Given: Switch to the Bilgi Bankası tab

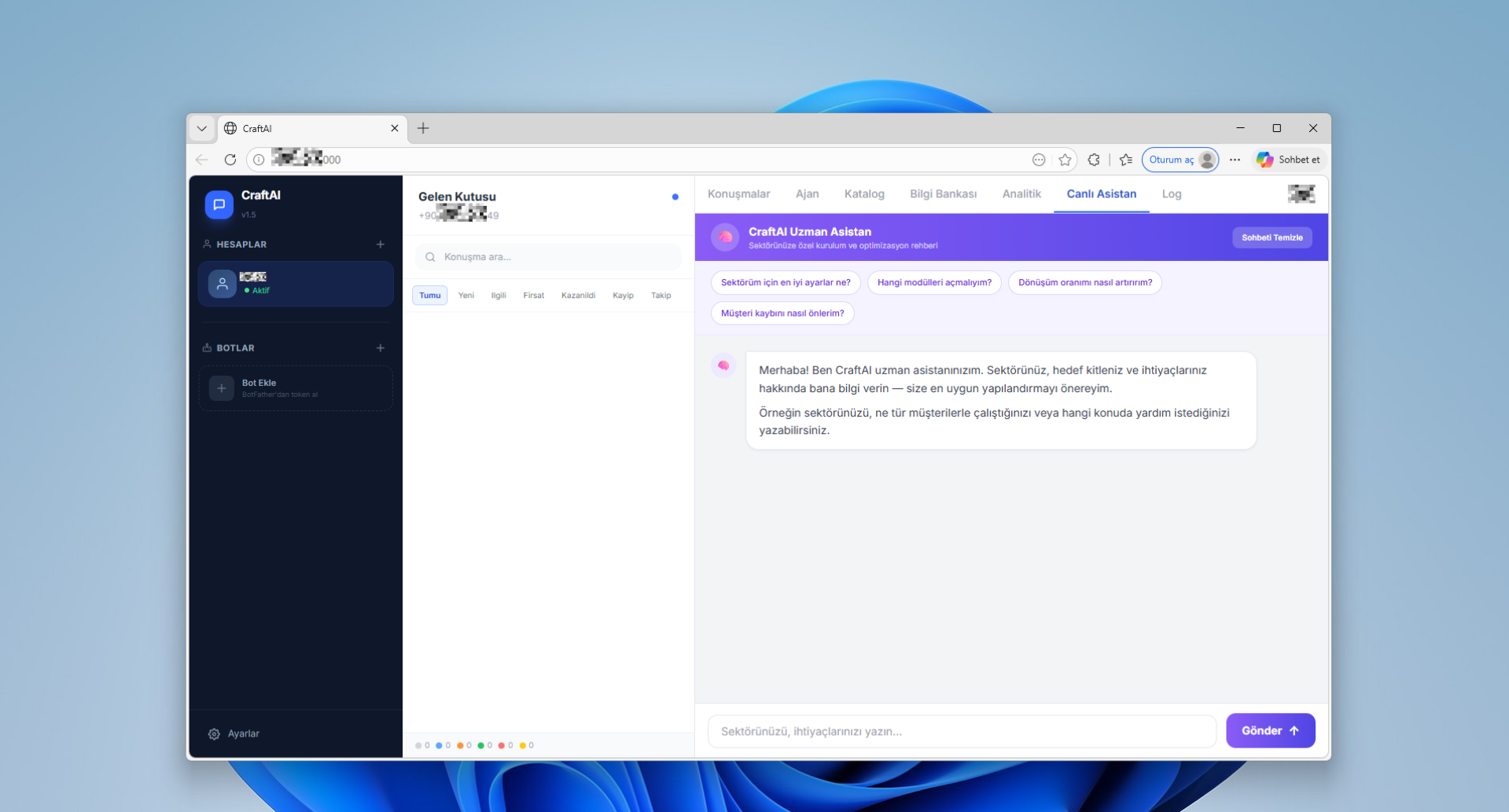Looking at the screenshot, I should pos(943,194).
